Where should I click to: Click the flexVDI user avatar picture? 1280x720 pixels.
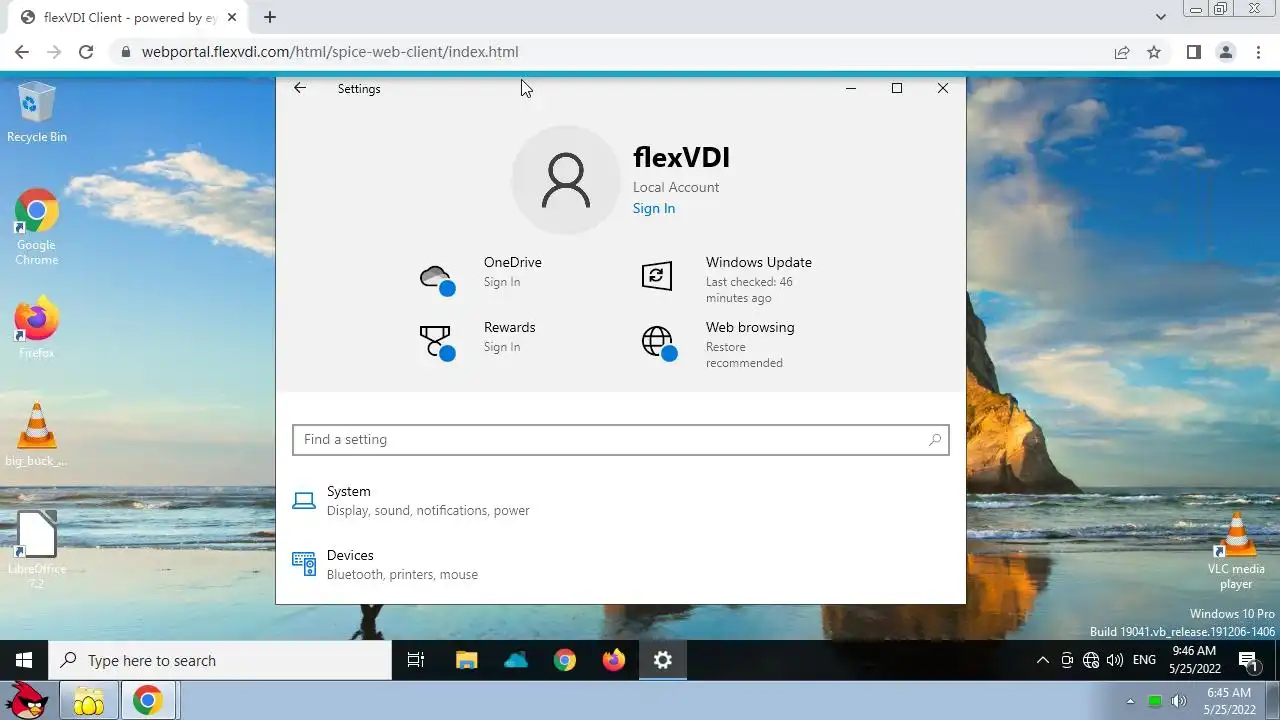tap(566, 180)
